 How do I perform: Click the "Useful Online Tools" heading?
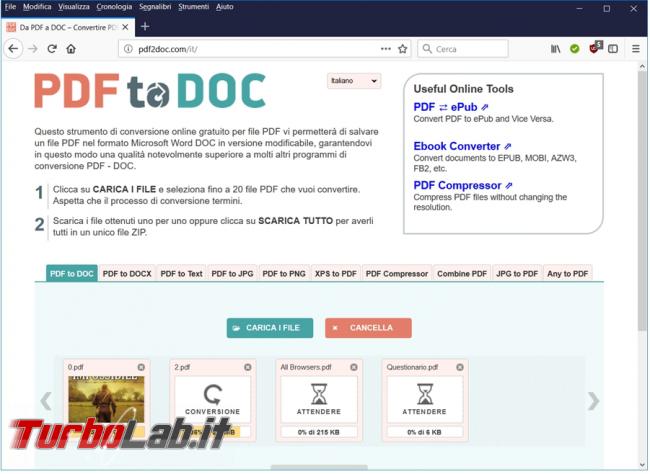463,89
